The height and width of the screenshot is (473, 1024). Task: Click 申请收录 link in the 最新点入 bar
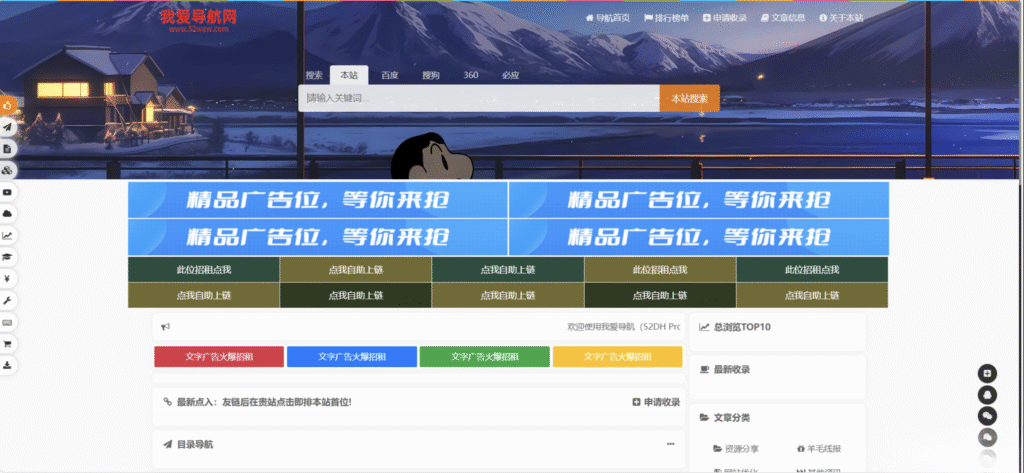(656, 402)
